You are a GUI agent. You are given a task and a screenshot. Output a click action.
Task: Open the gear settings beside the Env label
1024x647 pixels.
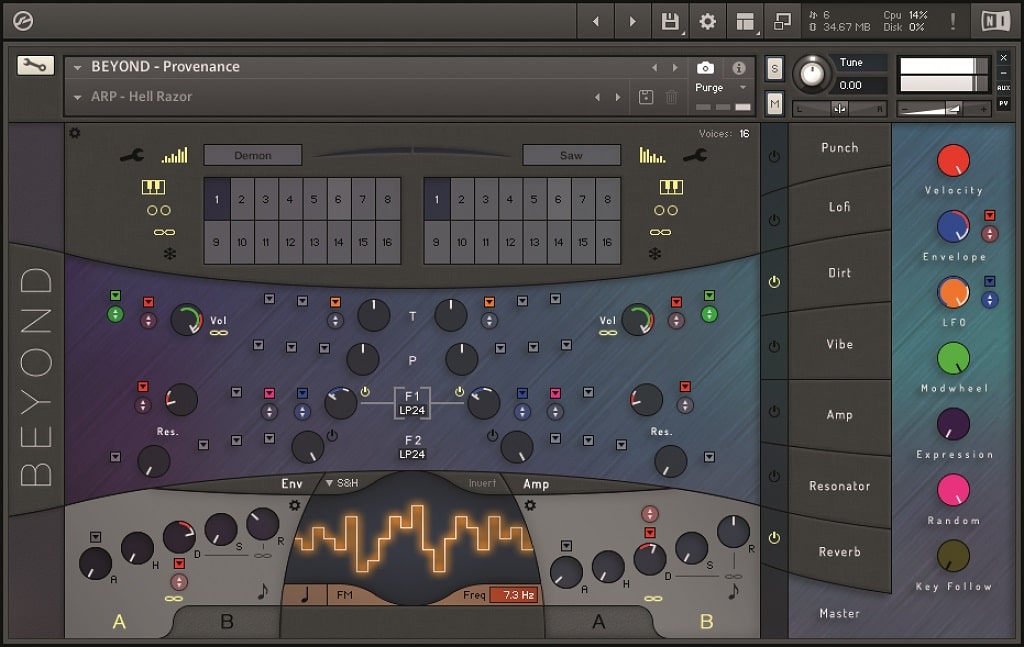point(295,505)
